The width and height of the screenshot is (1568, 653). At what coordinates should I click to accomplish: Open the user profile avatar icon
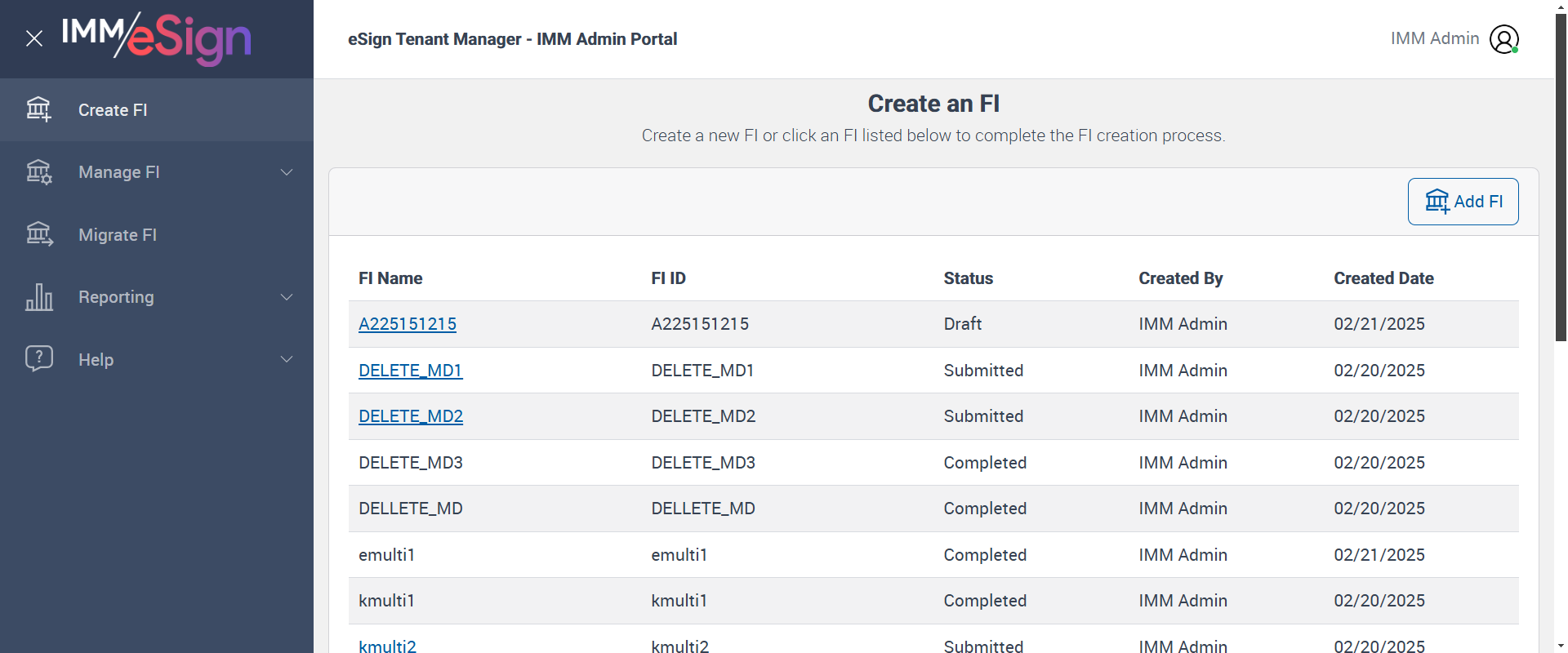point(1503,39)
